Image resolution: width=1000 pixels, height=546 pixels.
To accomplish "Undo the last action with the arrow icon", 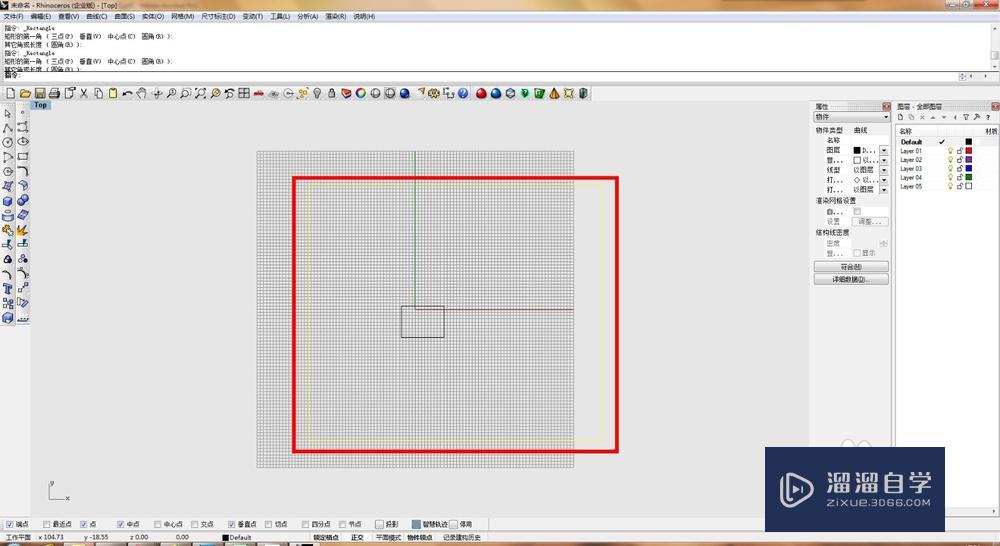I will point(128,93).
